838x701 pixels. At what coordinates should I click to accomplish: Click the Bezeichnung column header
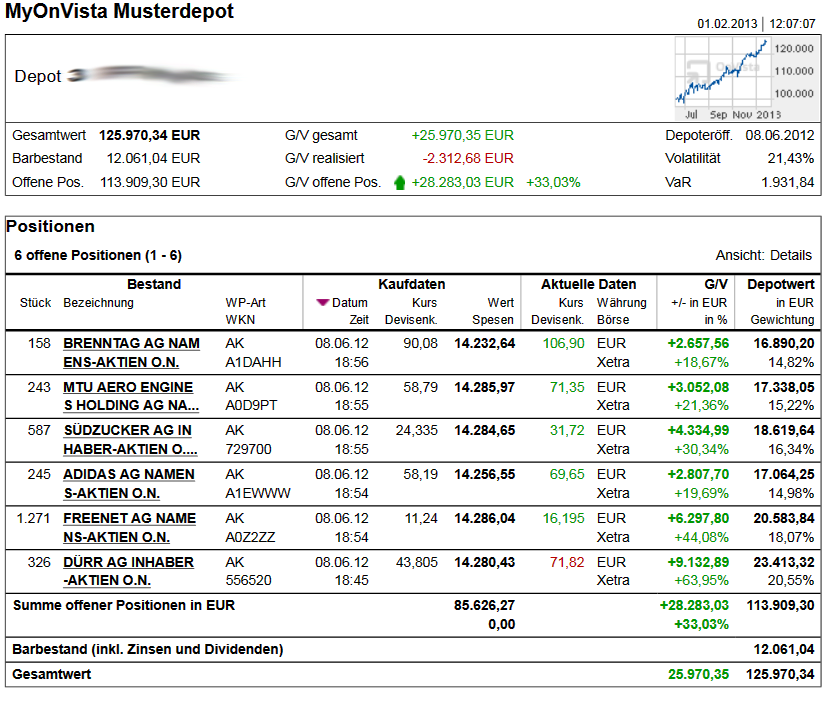(x=98, y=303)
